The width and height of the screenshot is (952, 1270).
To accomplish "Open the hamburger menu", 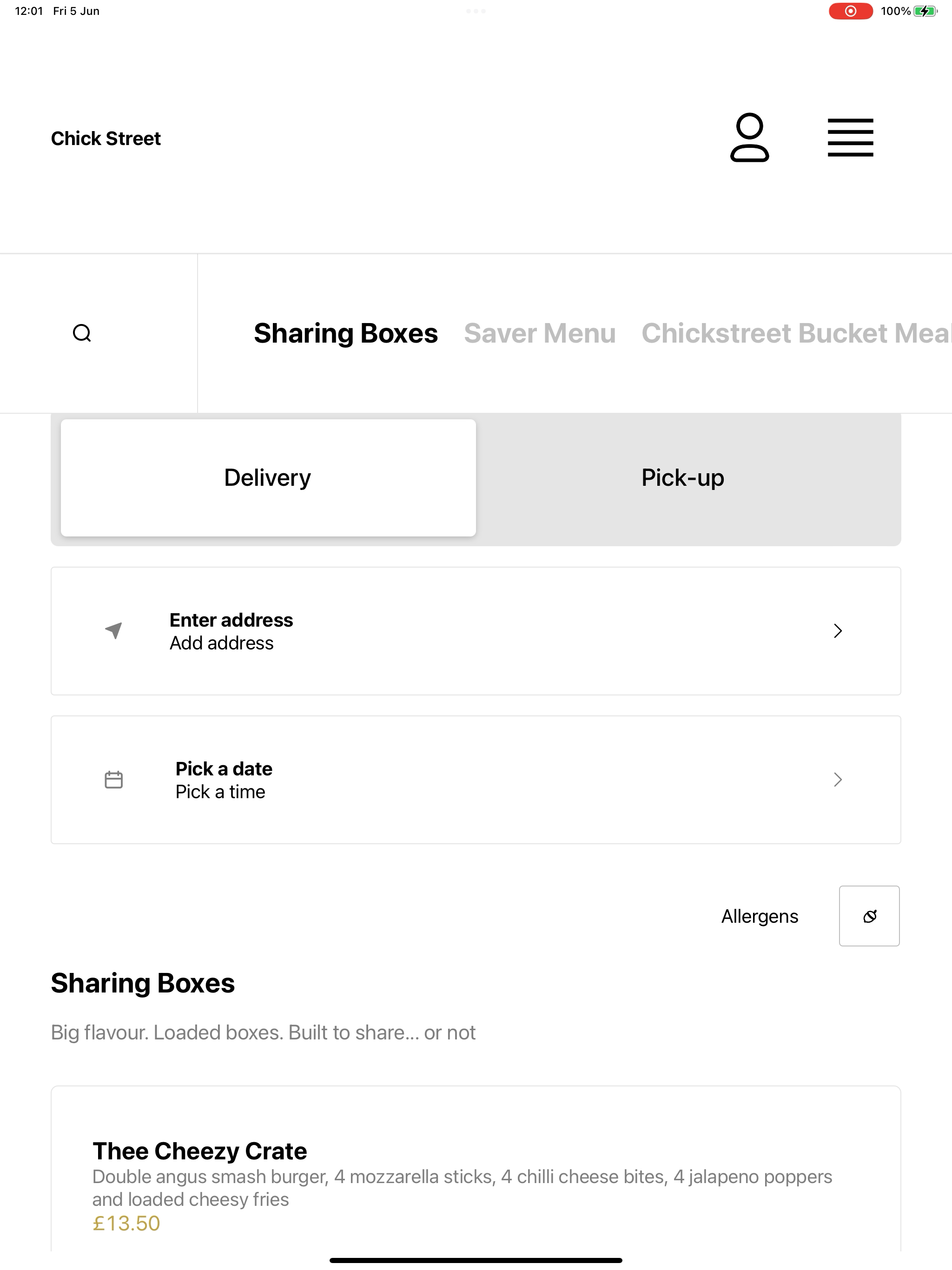I will [x=850, y=138].
